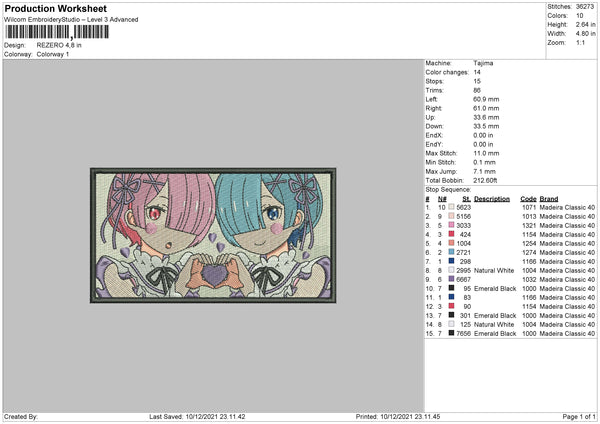Click the Code column header

528,199
